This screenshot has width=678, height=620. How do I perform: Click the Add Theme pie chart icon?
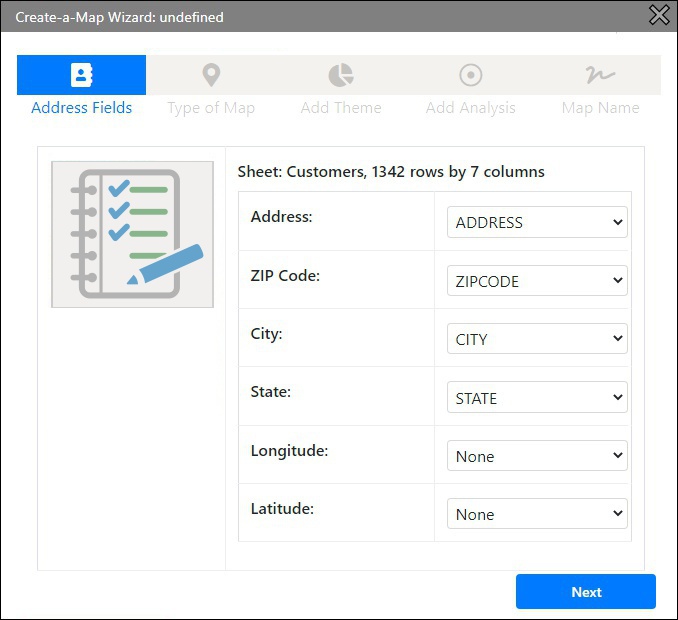tap(341, 75)
